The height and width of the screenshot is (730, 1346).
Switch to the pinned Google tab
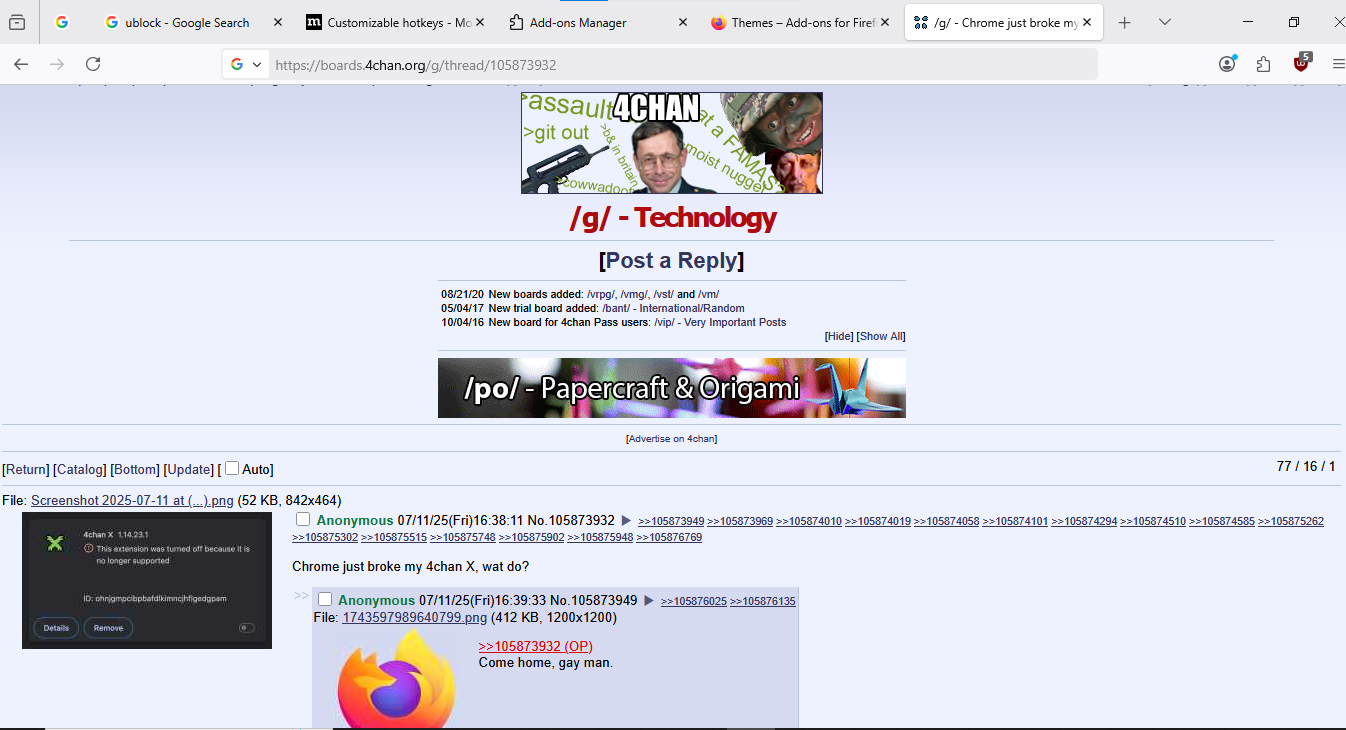62,22
